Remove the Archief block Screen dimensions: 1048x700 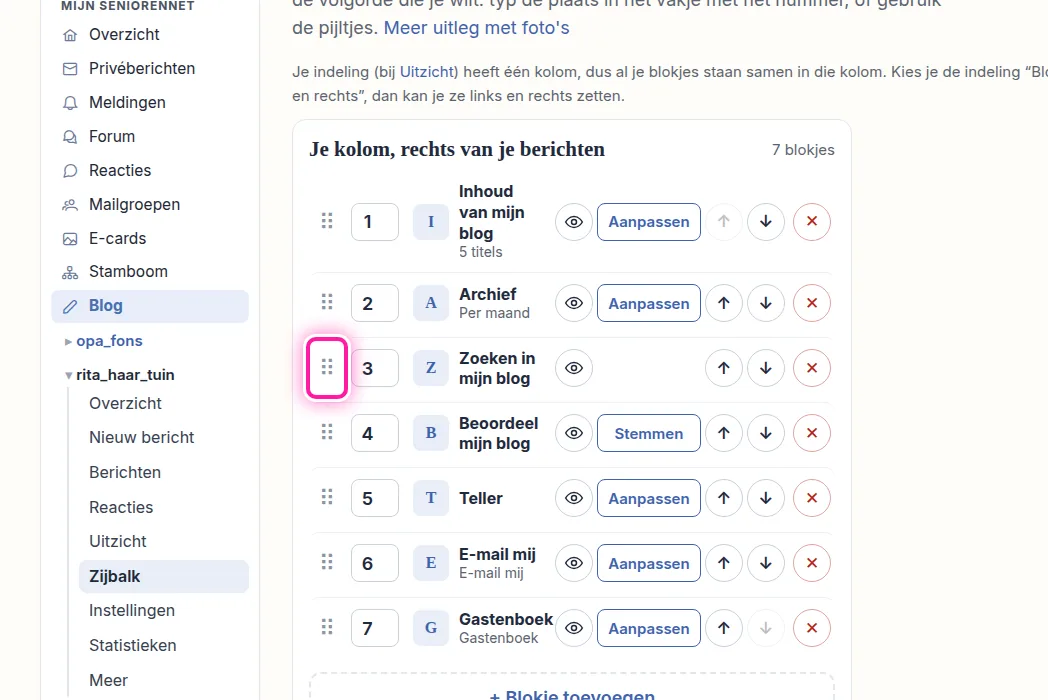click(812, 303)
